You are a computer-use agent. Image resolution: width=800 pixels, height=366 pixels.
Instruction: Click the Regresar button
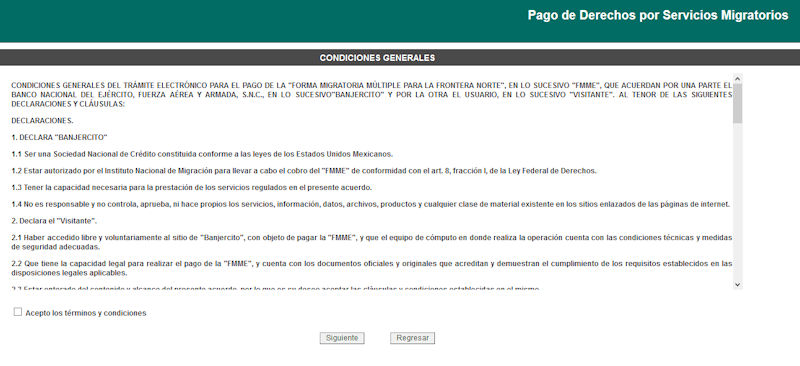pos(412,338)
